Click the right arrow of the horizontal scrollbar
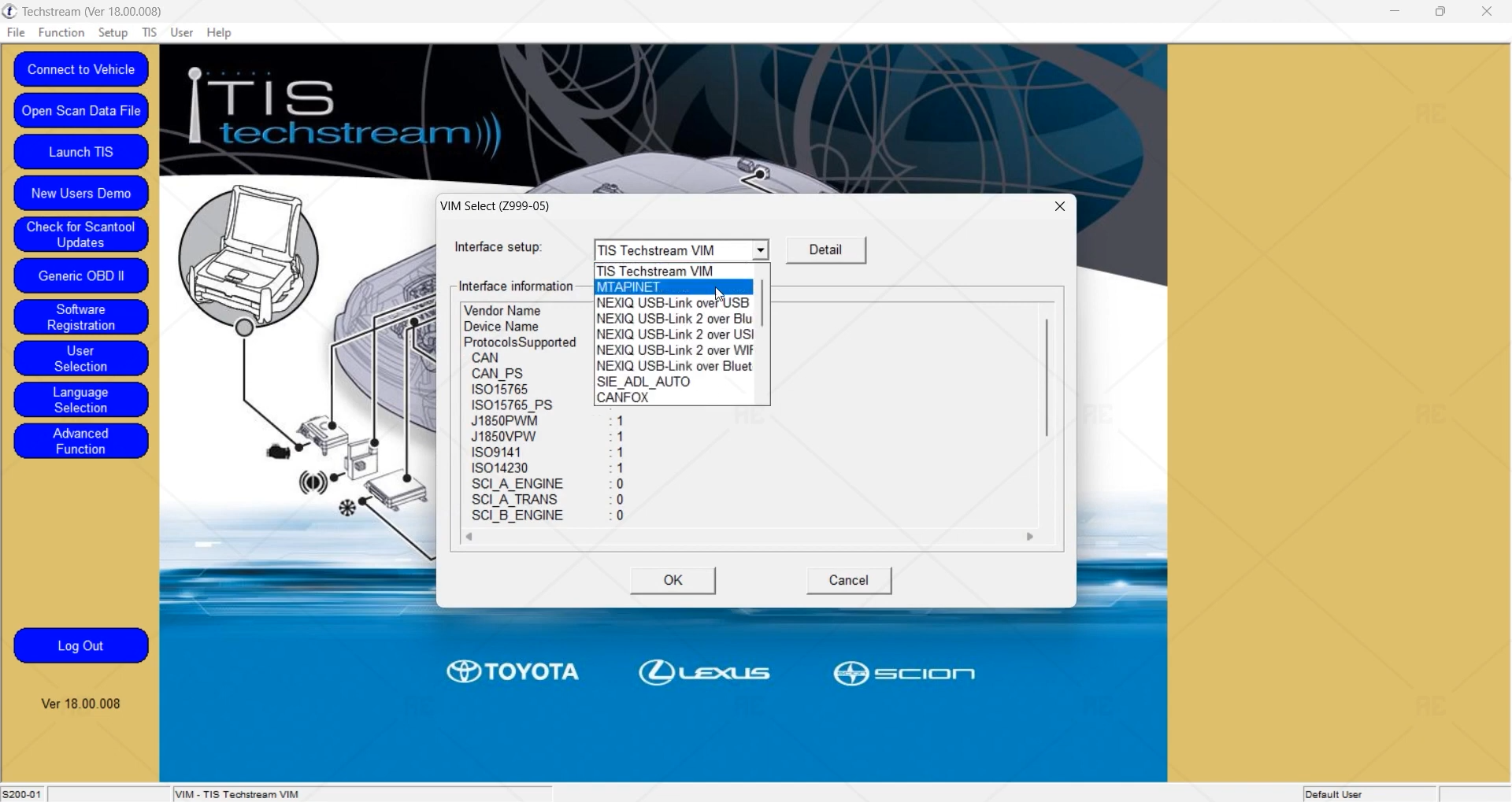Viewport: 1512px width, 802px height. [x=1030, y=536]
